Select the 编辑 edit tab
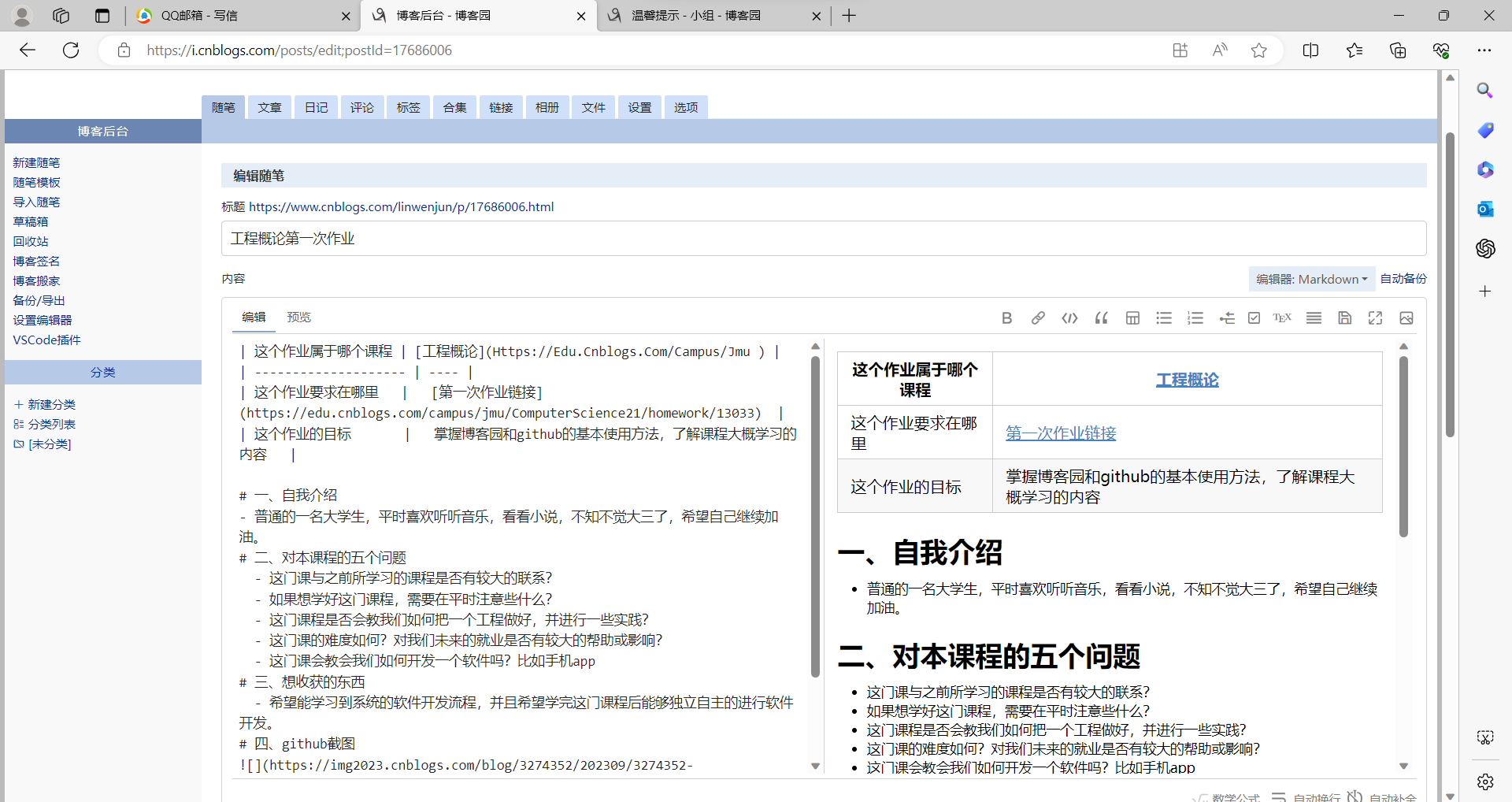 254,317
